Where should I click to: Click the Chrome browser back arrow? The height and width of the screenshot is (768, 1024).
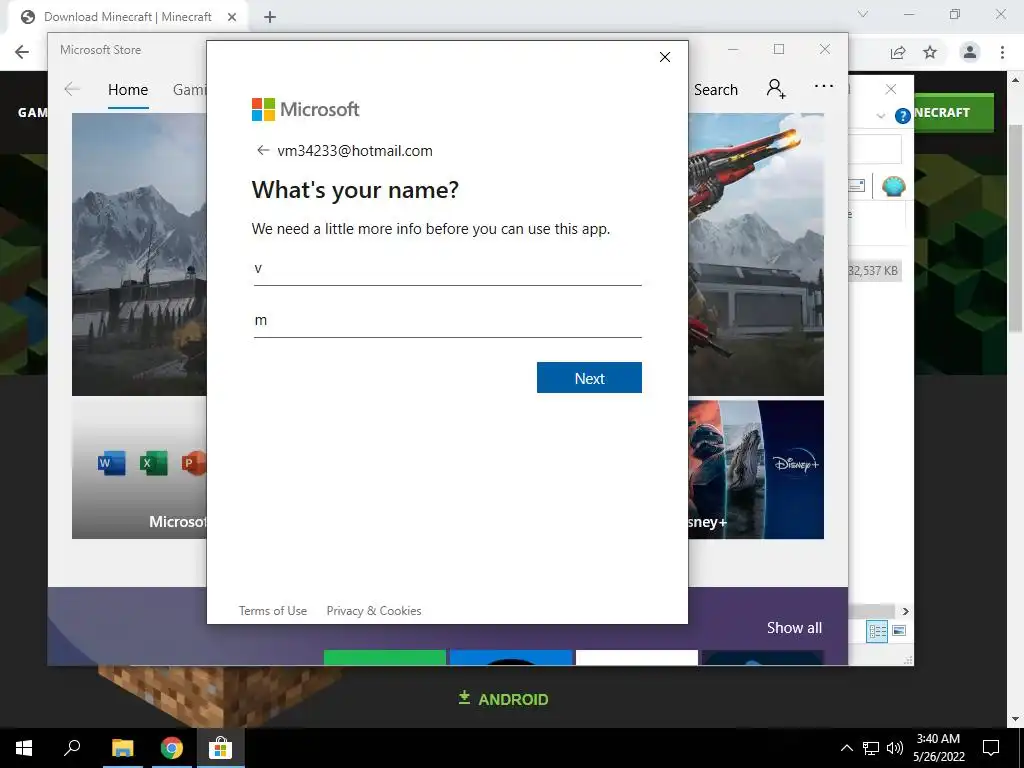[x=22, y=52]
